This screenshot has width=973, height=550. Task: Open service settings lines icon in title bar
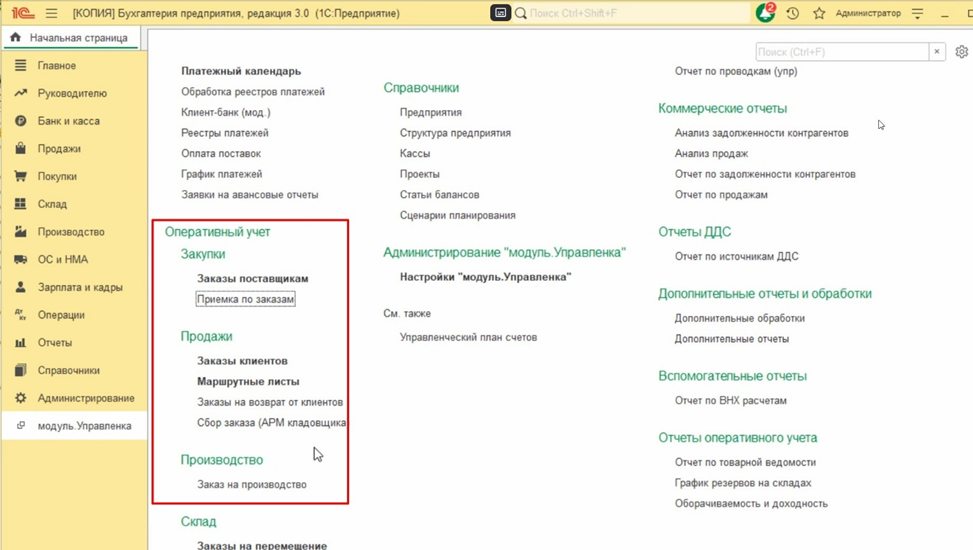pos(917,13)
